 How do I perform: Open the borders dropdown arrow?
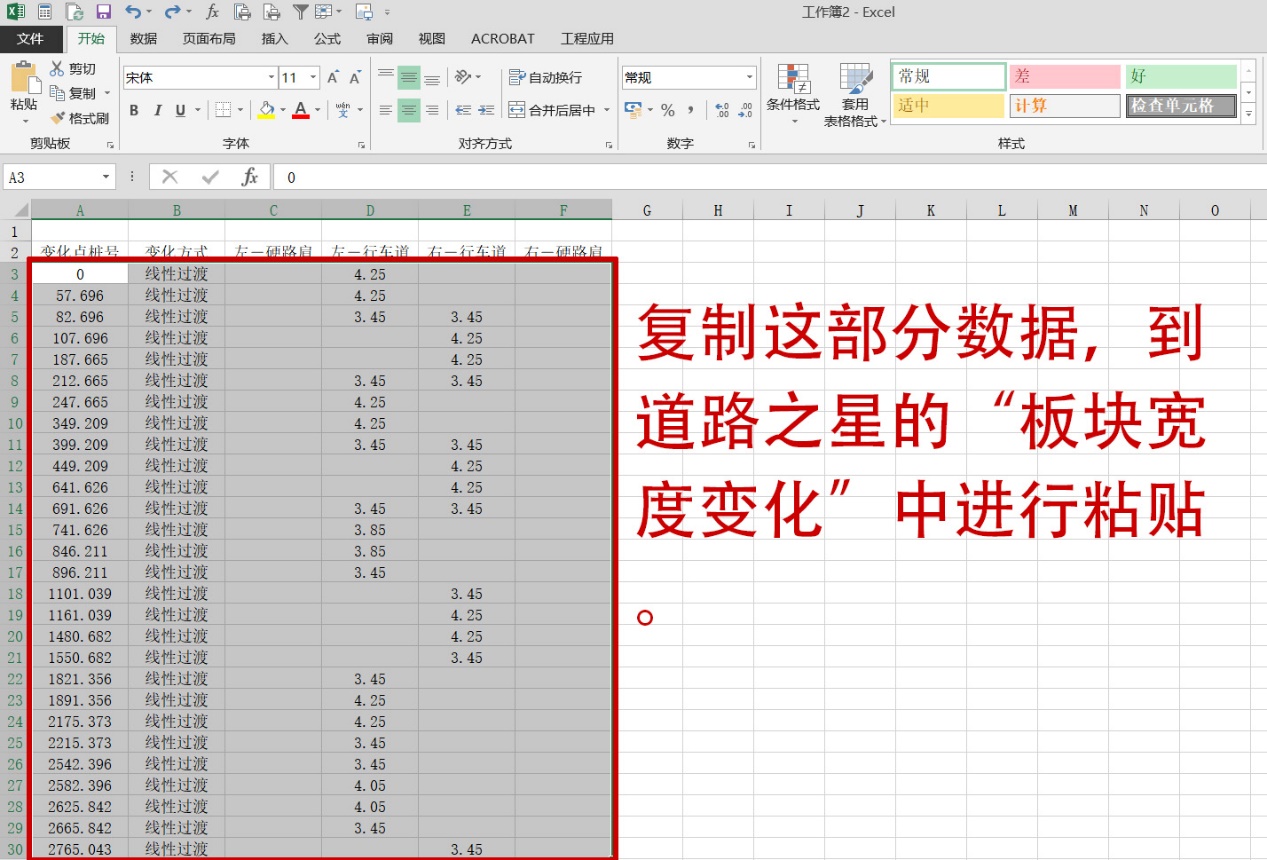click(x=241, y=110)
